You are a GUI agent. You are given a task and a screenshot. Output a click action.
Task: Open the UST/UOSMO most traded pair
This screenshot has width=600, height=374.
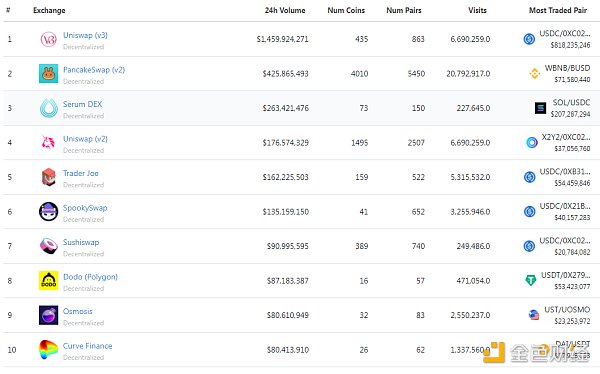(567, 309)
